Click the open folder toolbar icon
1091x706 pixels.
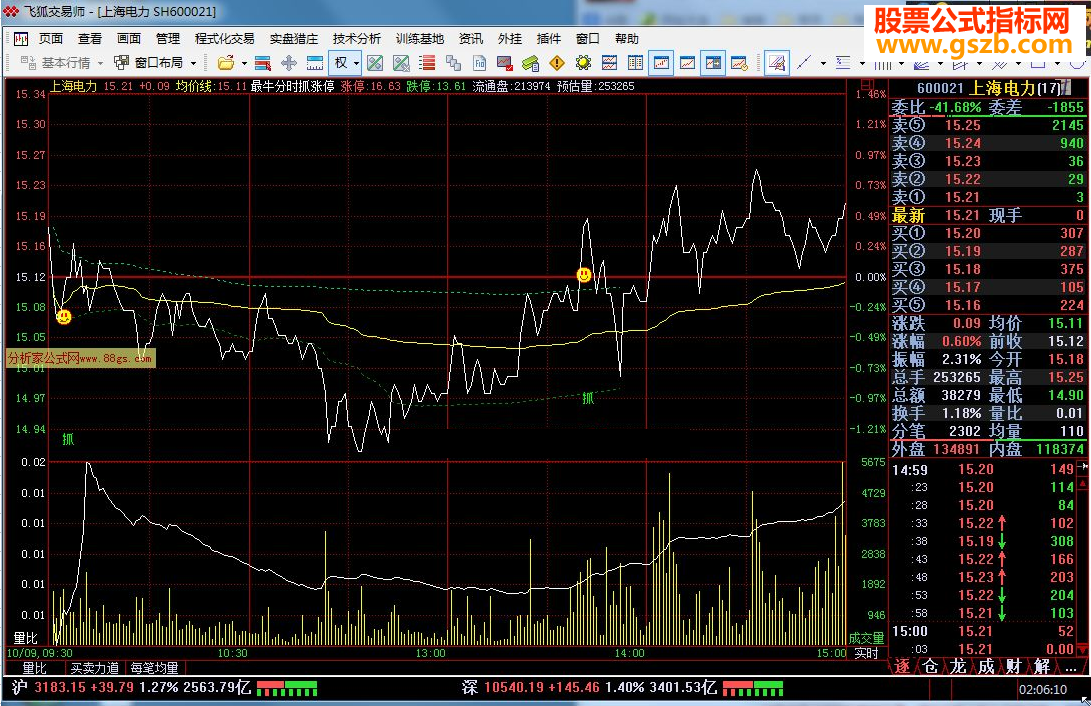click(225, 63)
